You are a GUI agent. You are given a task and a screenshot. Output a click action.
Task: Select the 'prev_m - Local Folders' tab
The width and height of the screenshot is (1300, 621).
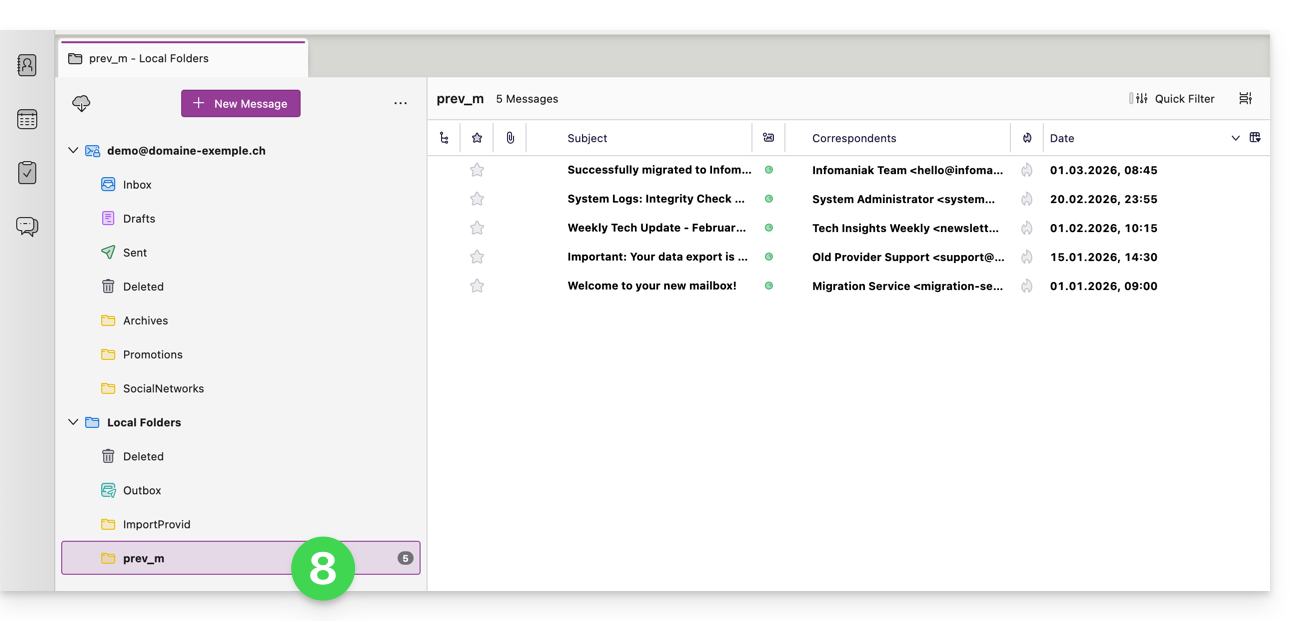click(x=183, y=58)
